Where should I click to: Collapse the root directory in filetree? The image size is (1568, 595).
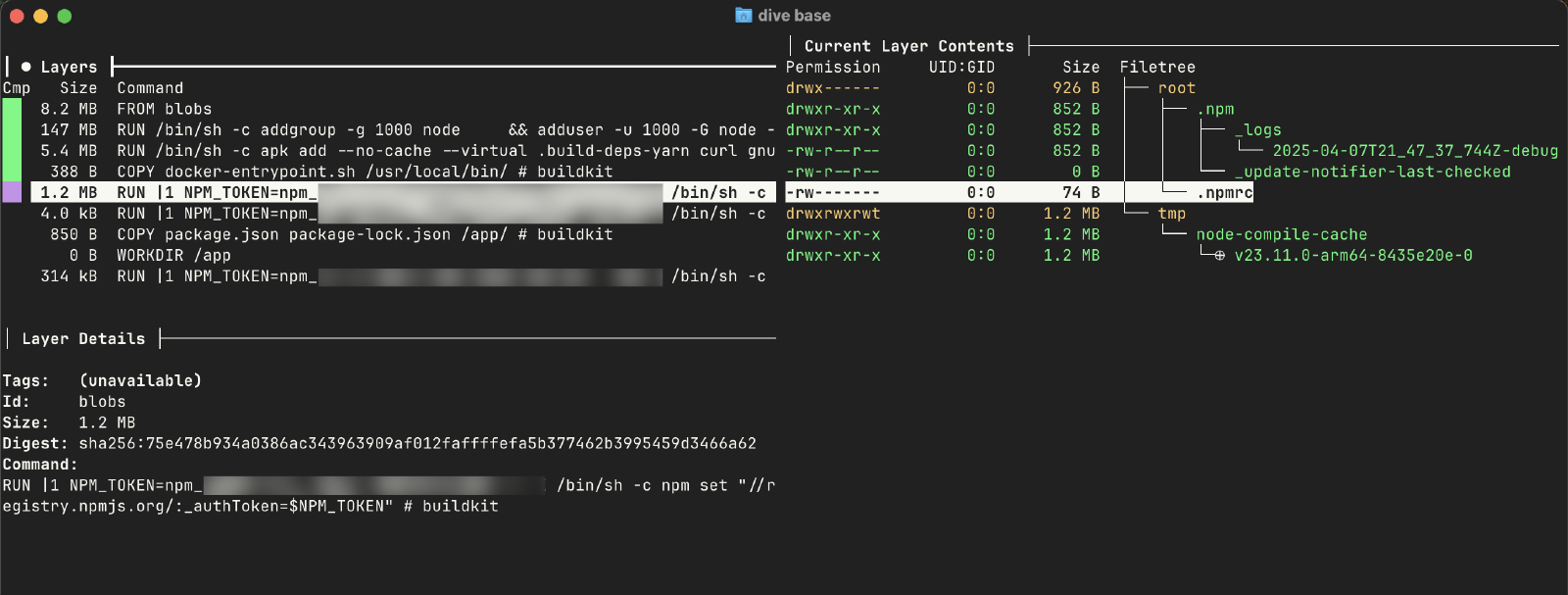click(1176, 88)
